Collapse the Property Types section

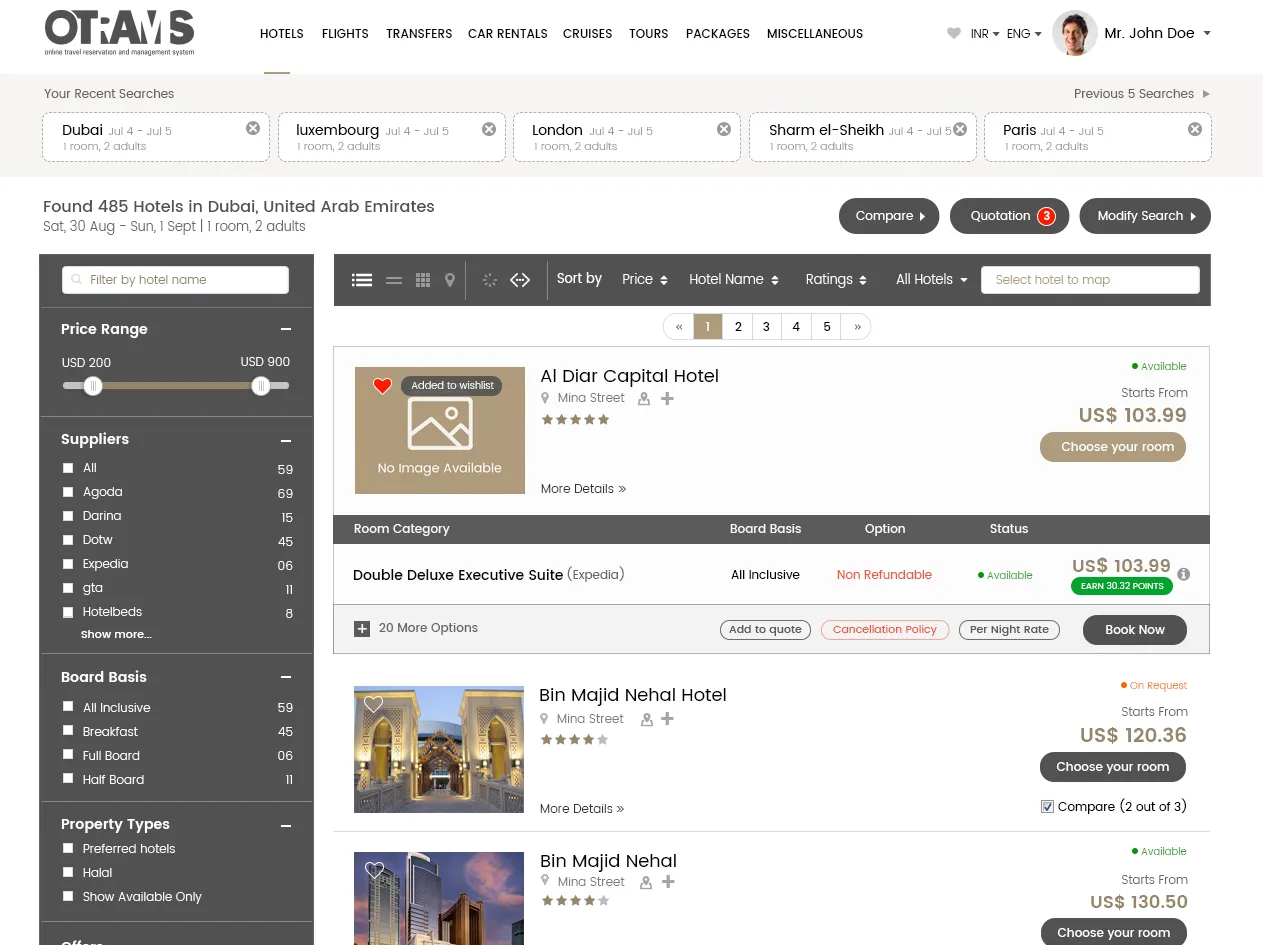[286, 825]
